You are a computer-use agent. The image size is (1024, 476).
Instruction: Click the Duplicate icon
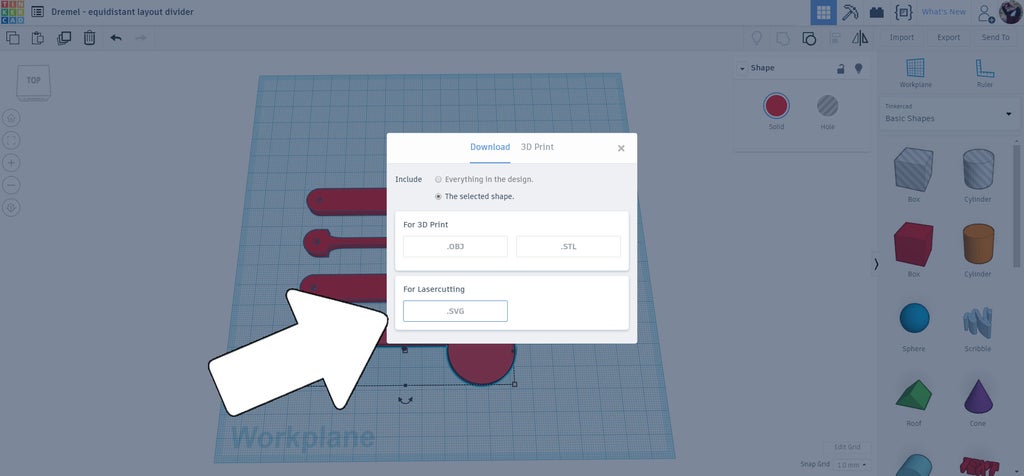(64, 38)
